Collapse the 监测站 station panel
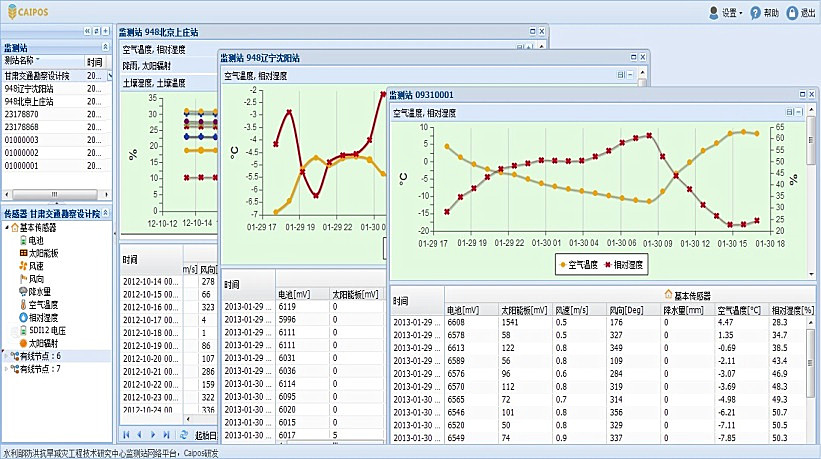Viewport: 821px width, 459px height. (105, 47)
